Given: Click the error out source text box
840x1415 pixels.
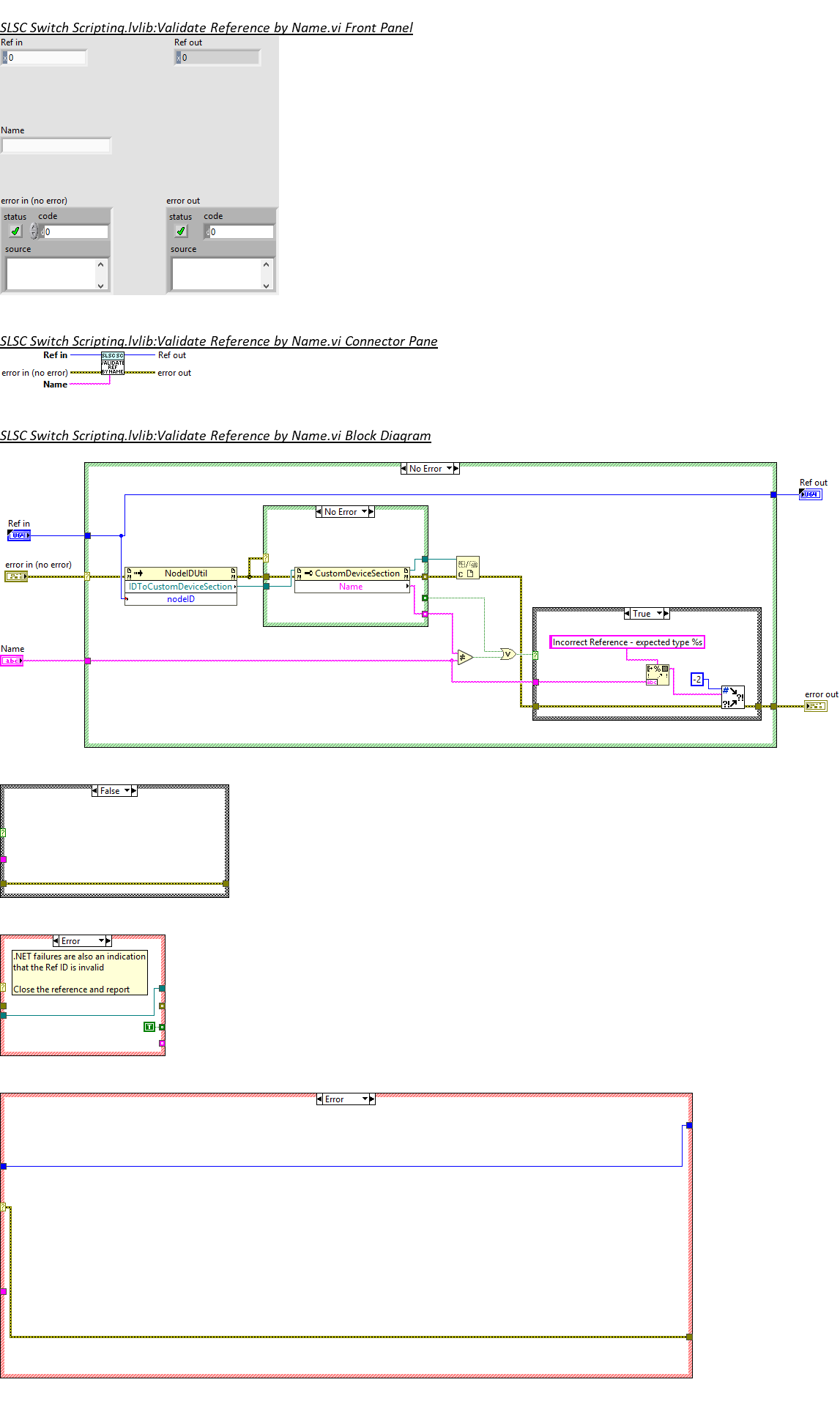Looking at the screenshot, I should click(x=216, y=274).
